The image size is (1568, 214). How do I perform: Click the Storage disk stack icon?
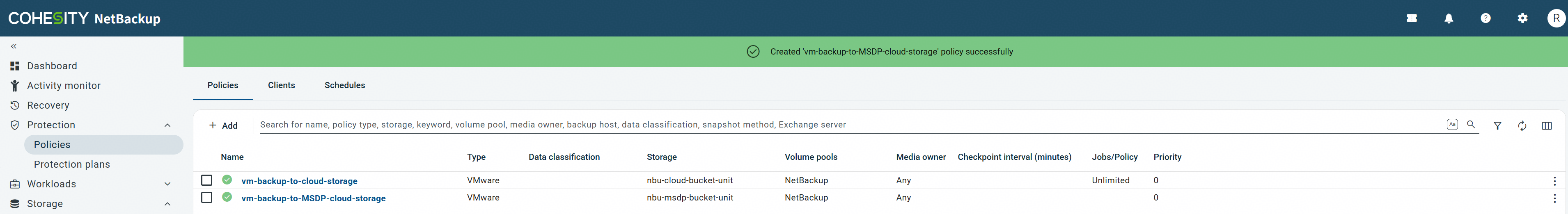tap(15, 204)
